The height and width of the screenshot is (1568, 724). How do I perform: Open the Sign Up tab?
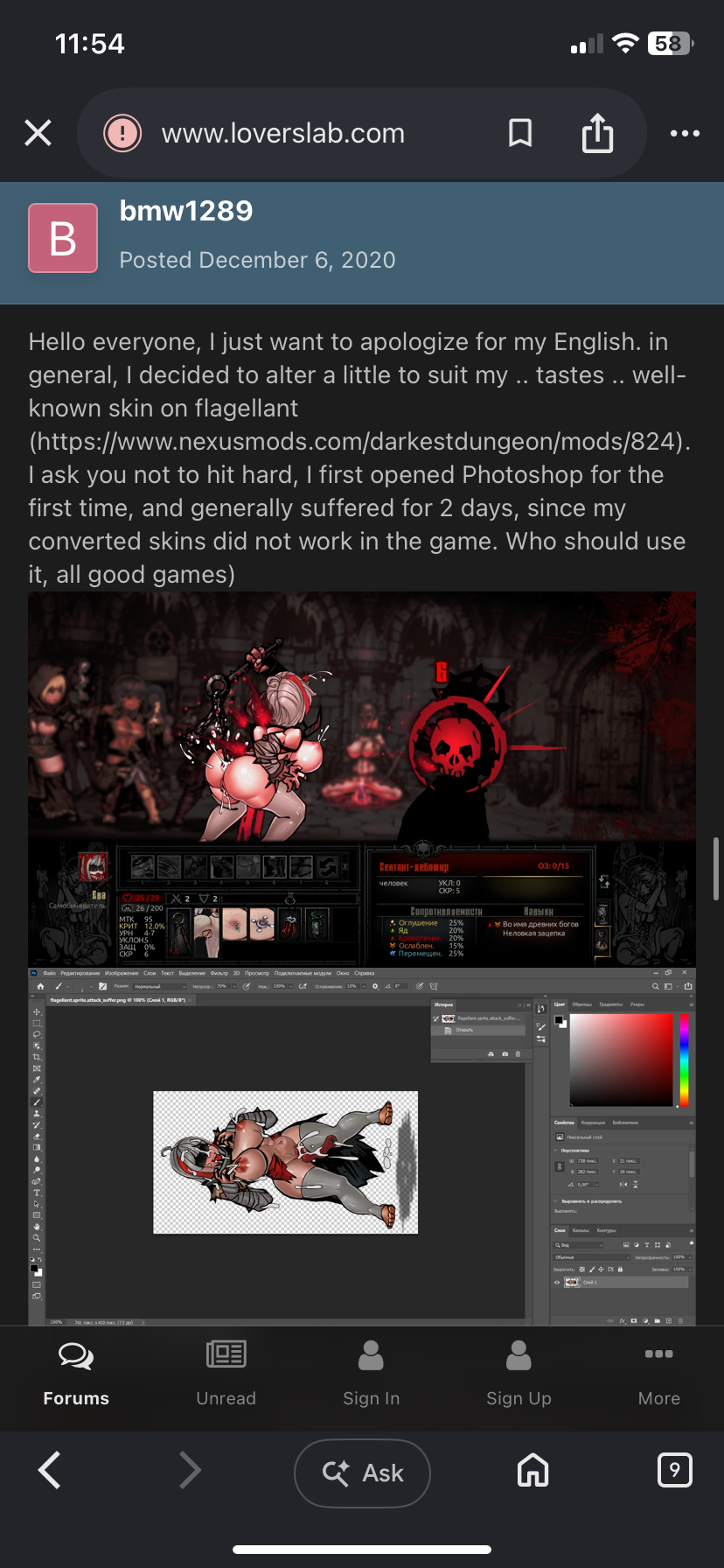519,1373
